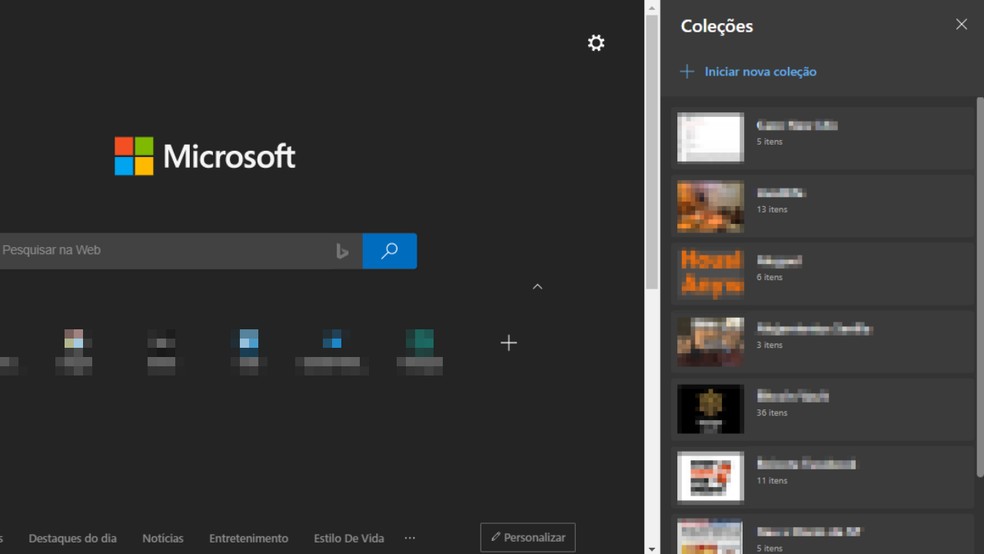Open the collection with 11 itens
The image size is (984, 554).
click(822, 477)
